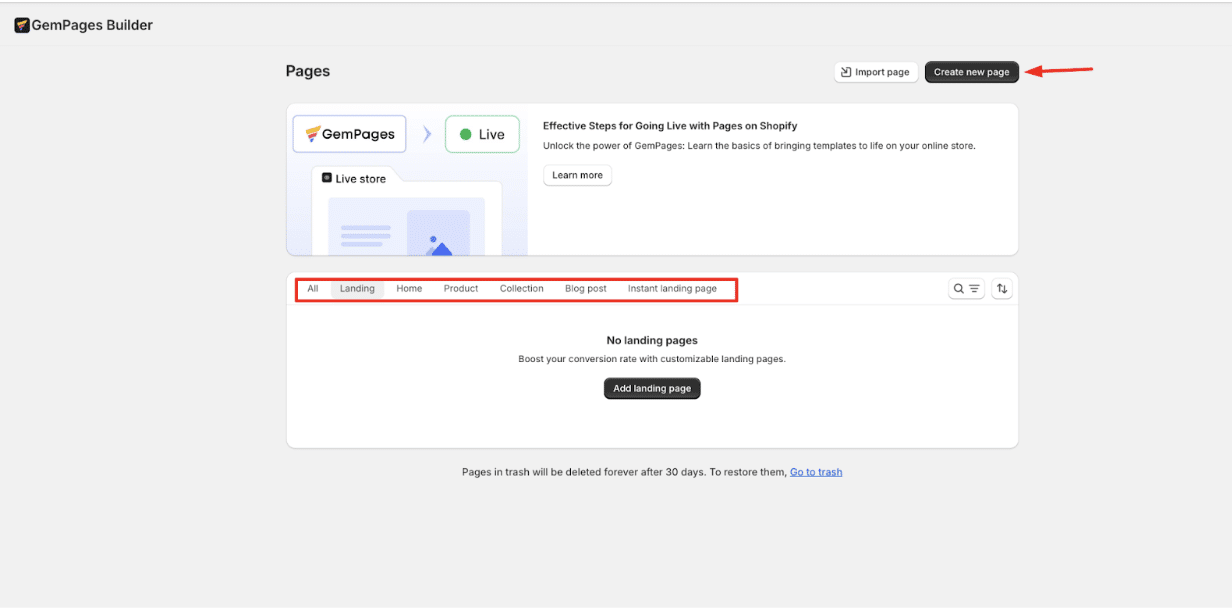
Task: Show the Collection pages tab
Action: [522, 289]
